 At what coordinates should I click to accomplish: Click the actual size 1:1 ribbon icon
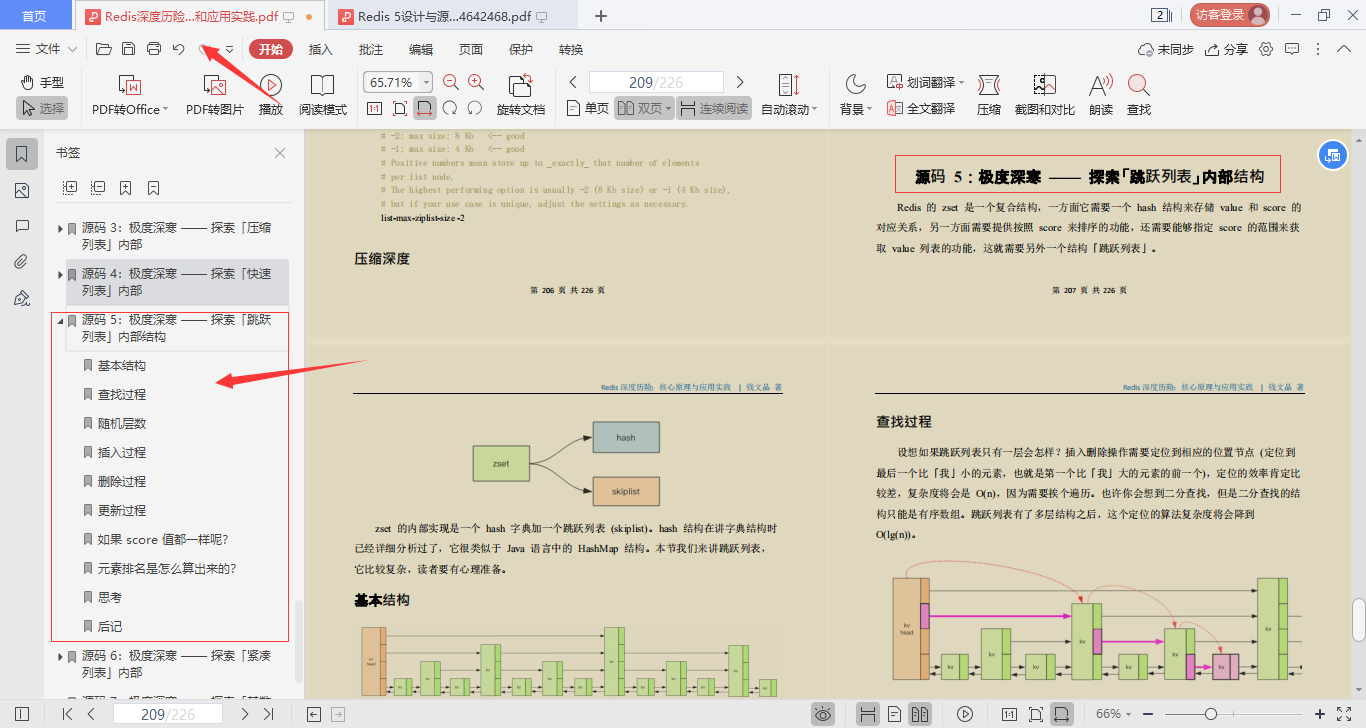[375, 108]
